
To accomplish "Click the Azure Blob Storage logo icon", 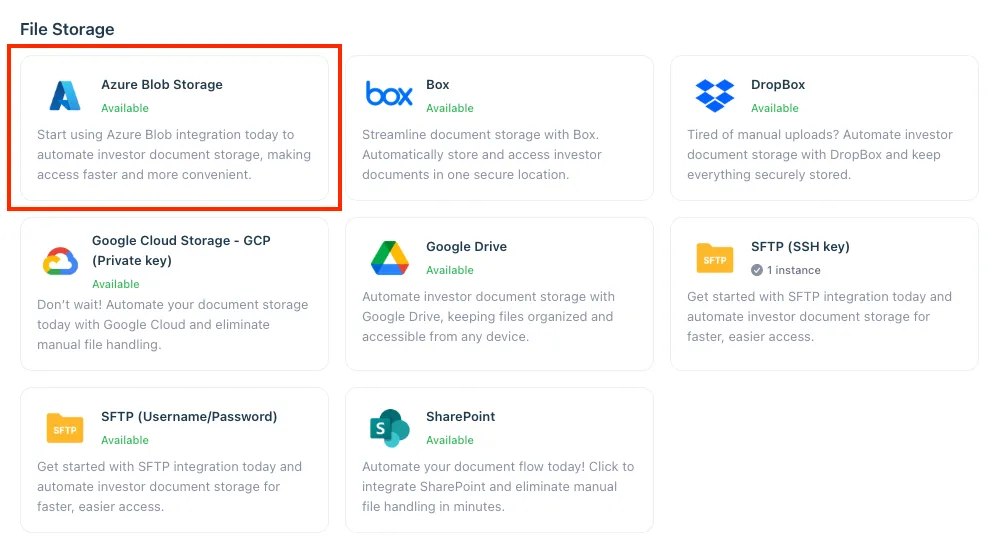I will pos(65,96).
